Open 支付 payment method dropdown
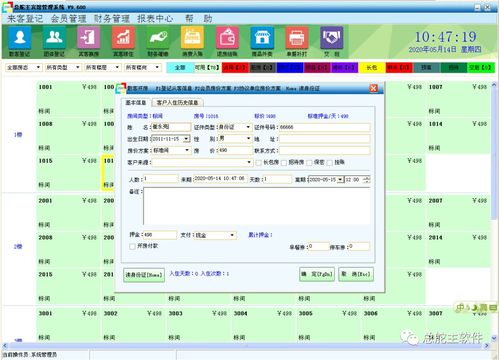 click(232, 235)
